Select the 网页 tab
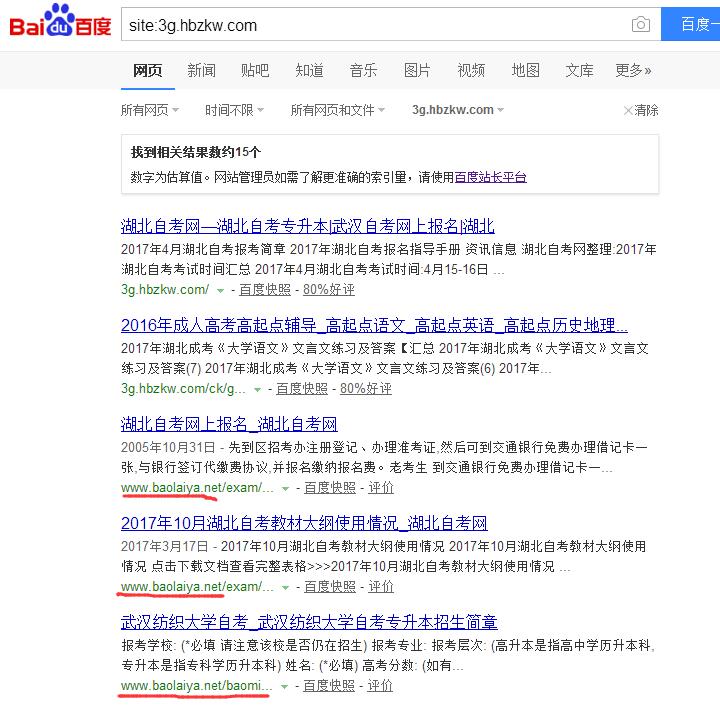The image size is (720, 706). click(x=148, y=70)
